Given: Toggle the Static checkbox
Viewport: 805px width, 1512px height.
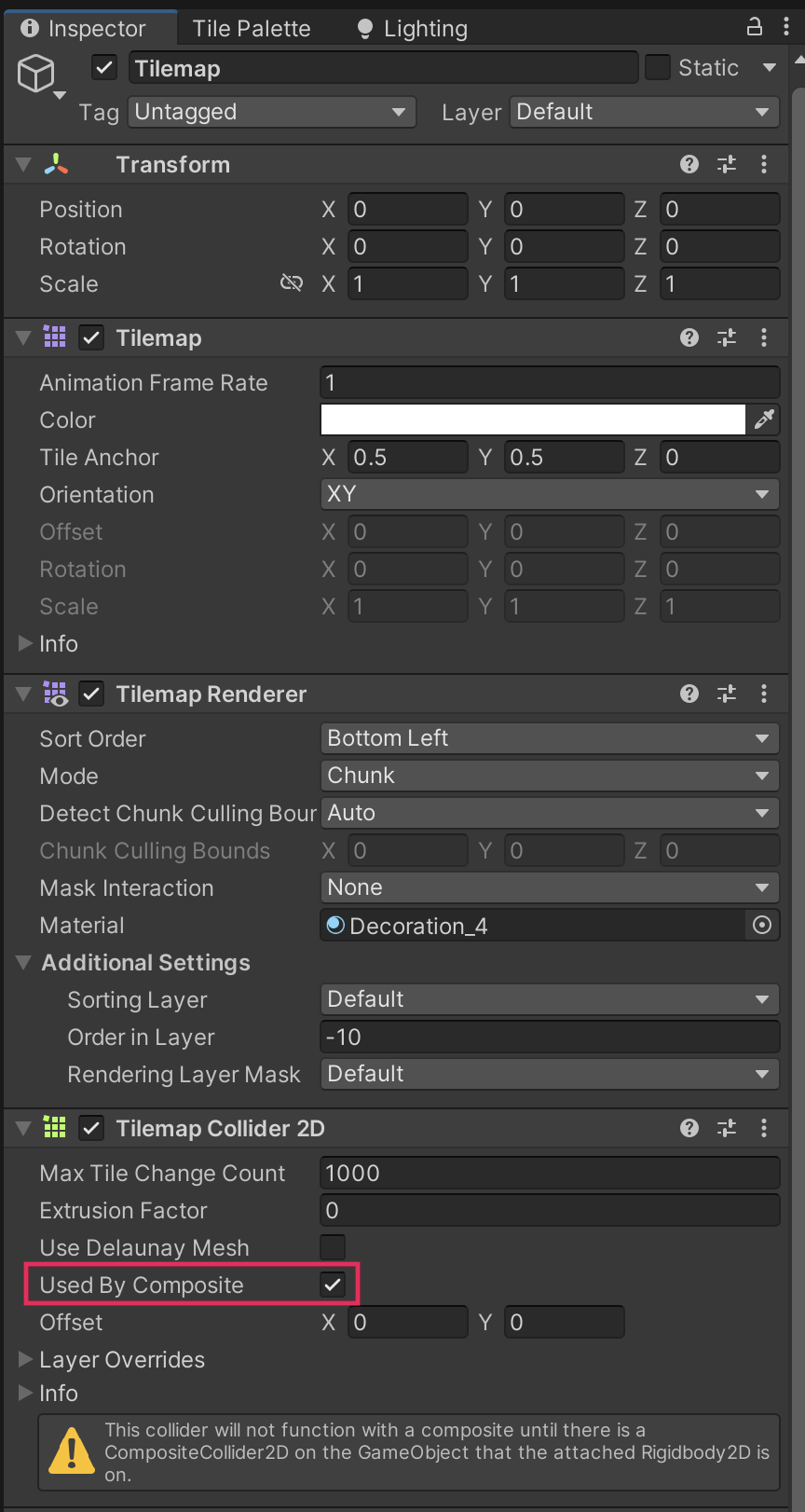Looking at the screenshot, I should click(658, 68).
